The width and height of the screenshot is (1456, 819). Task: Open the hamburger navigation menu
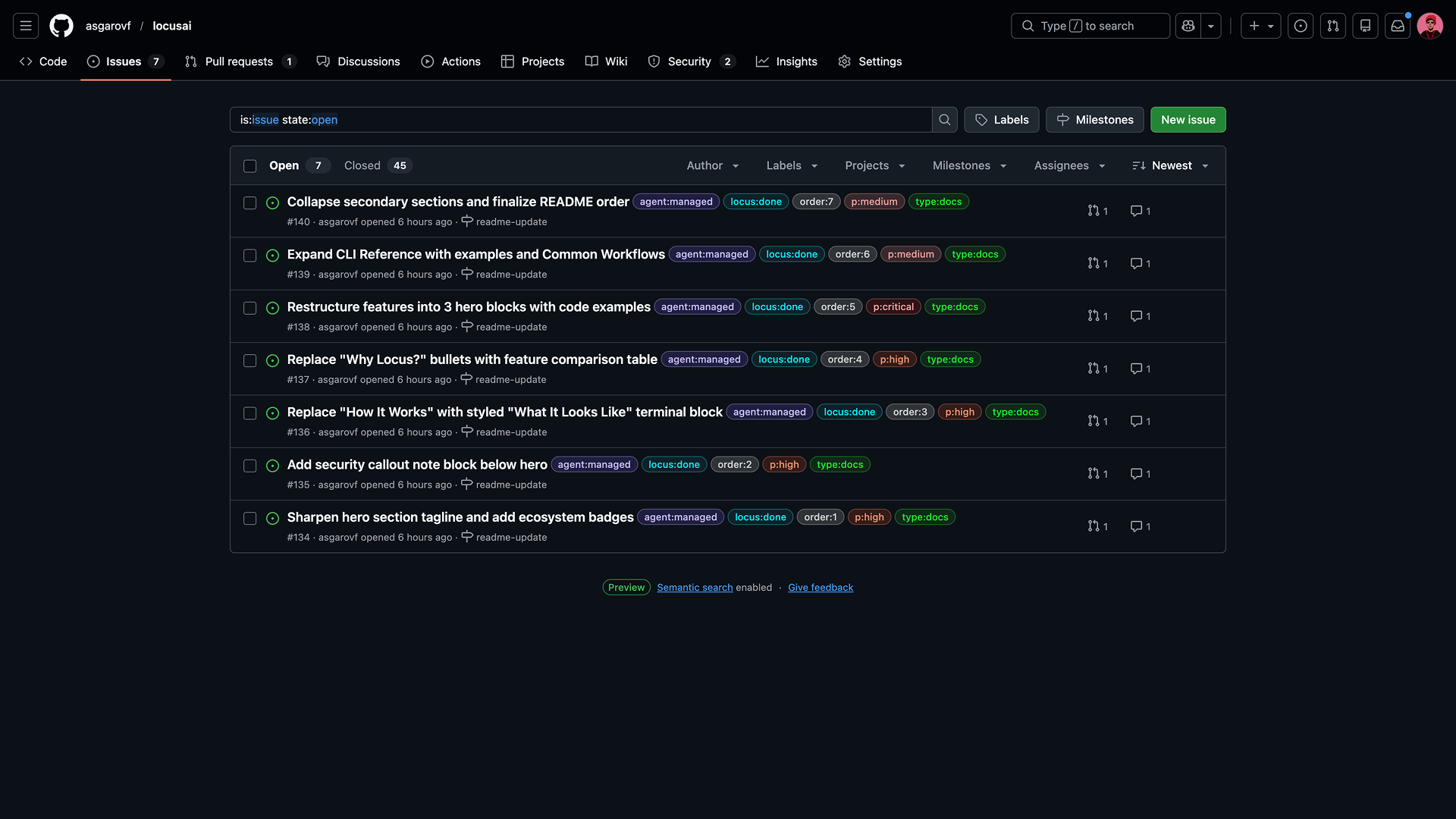pyautogui.click(x=26, y=26)
